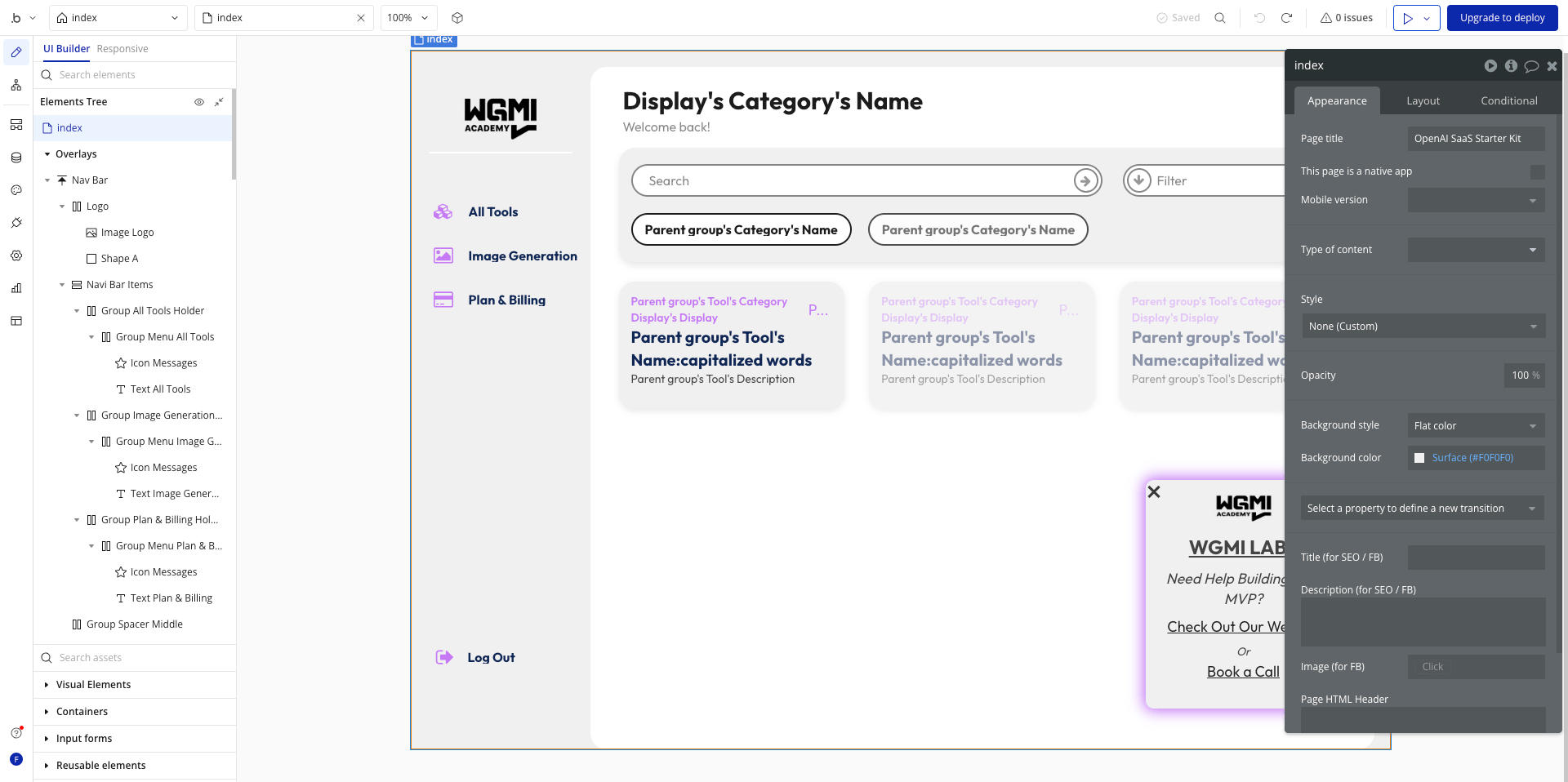Click the Preview play button
The width and height of the screenshot is (1568, 782).
point(1408,18)
